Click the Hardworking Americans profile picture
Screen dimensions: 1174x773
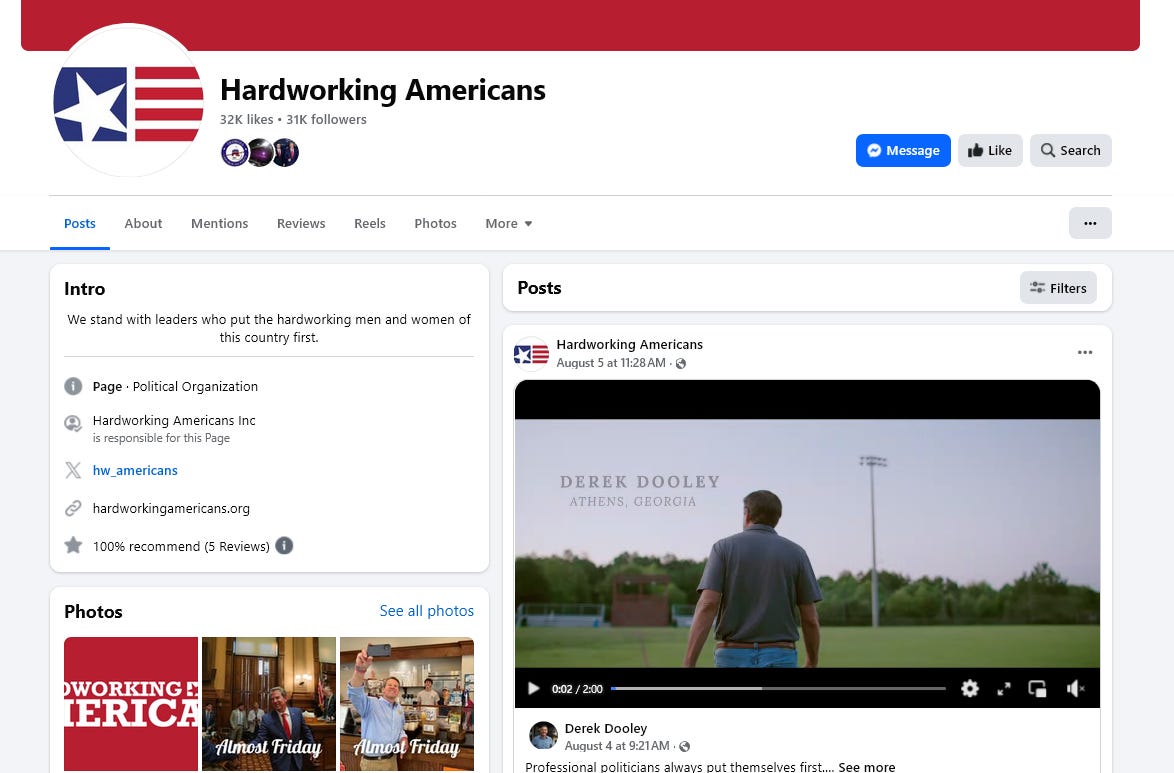tap(128, 102)
